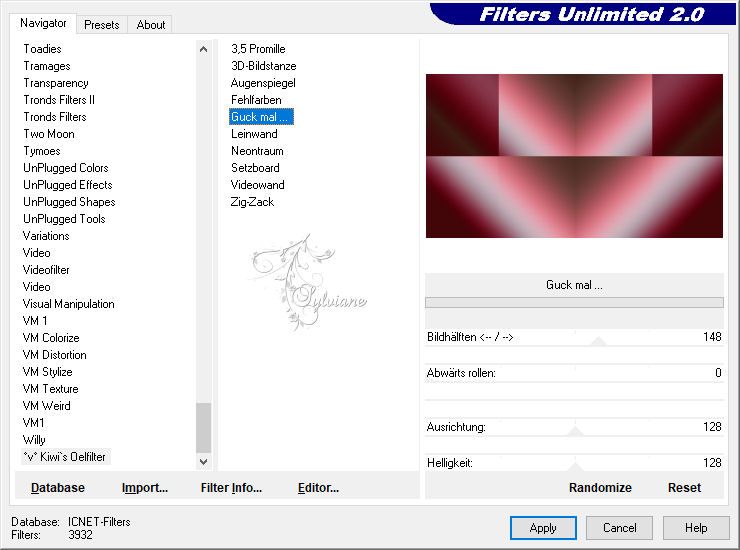This screenshot has width=740, height=550.
Task: Select VM Stylize category
Action: 48,372
